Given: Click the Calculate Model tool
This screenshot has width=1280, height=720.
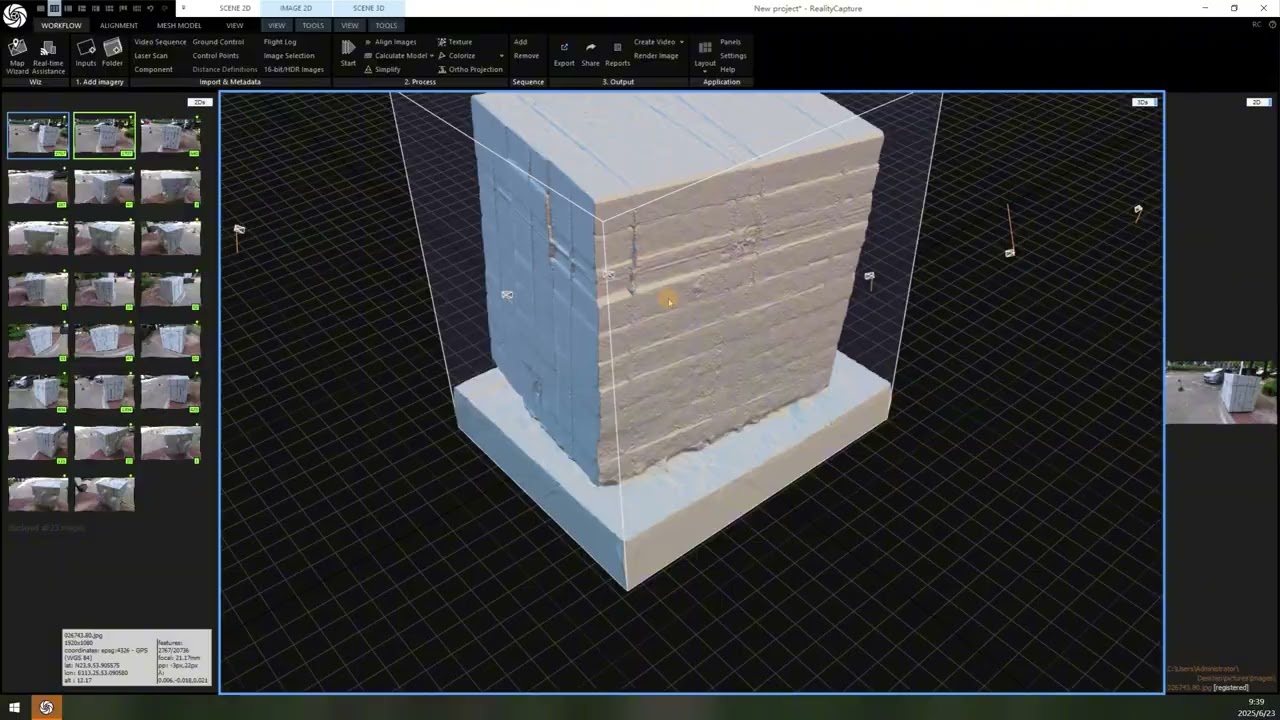Looking at the screenshot, I should pyautogui.click(x=395, y=56).
